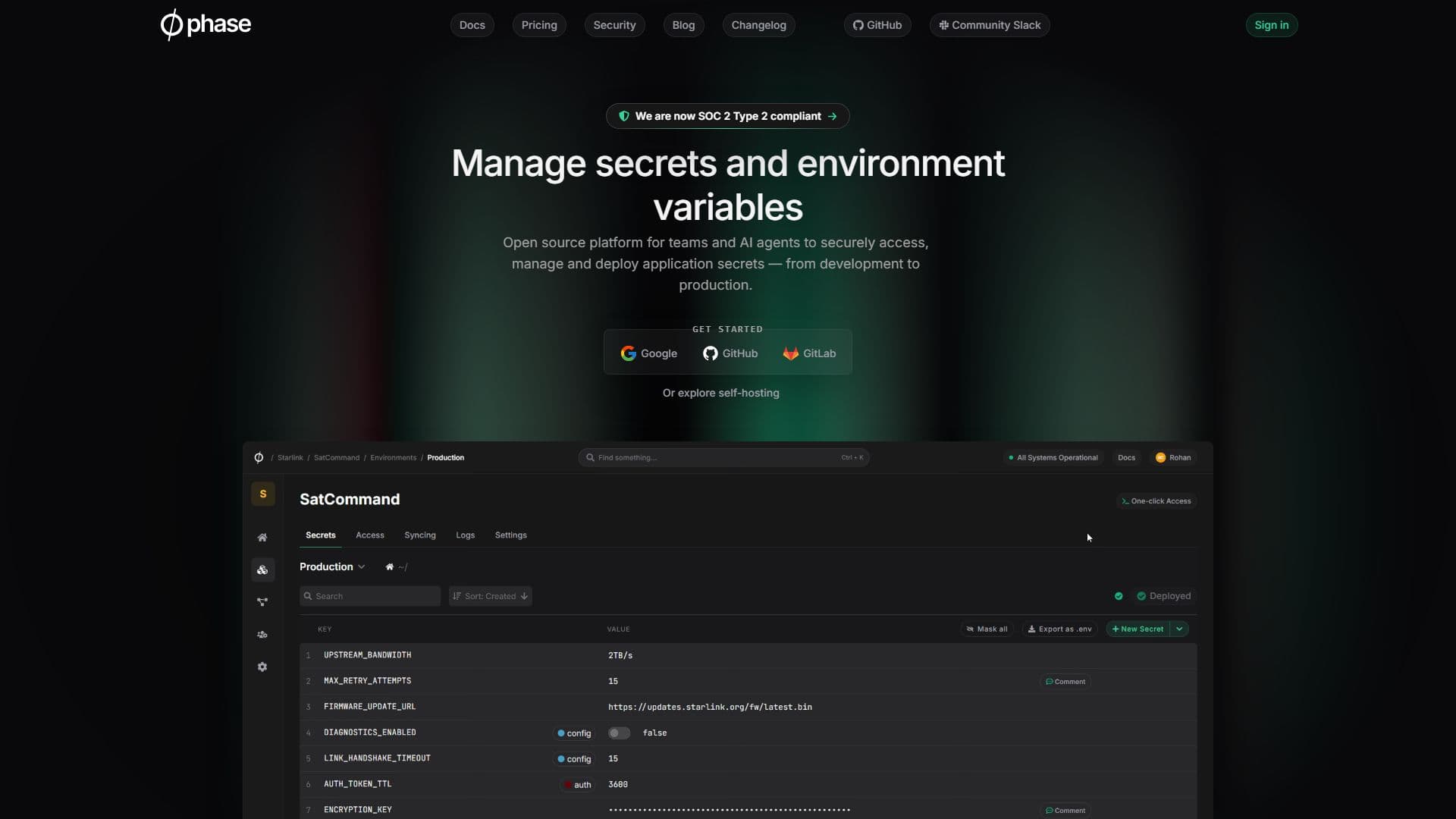
Task: Click the Sign in button
Action: tap(1272, 25)
